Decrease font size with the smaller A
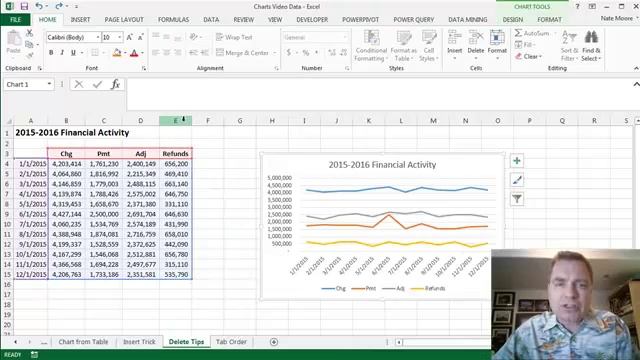The image size is (640, 360). coord(140,37)
